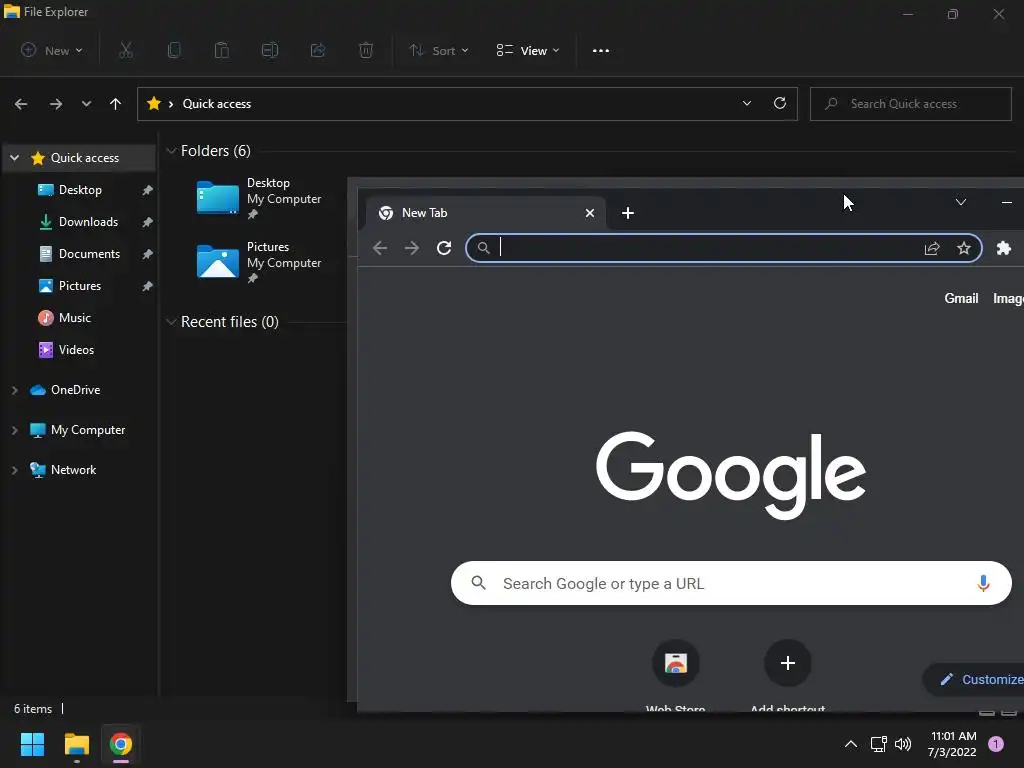This screenshot has height=768, width=1024.
Task: Click File Explorer icon on the taskbar
Action: (76, 744)
